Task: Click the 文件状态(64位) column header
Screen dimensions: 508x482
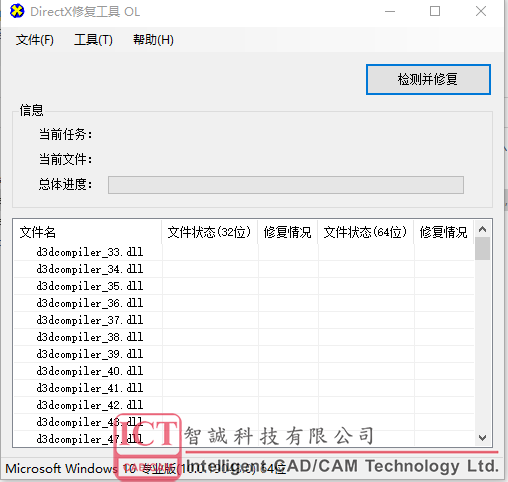Action: [366, 232]
